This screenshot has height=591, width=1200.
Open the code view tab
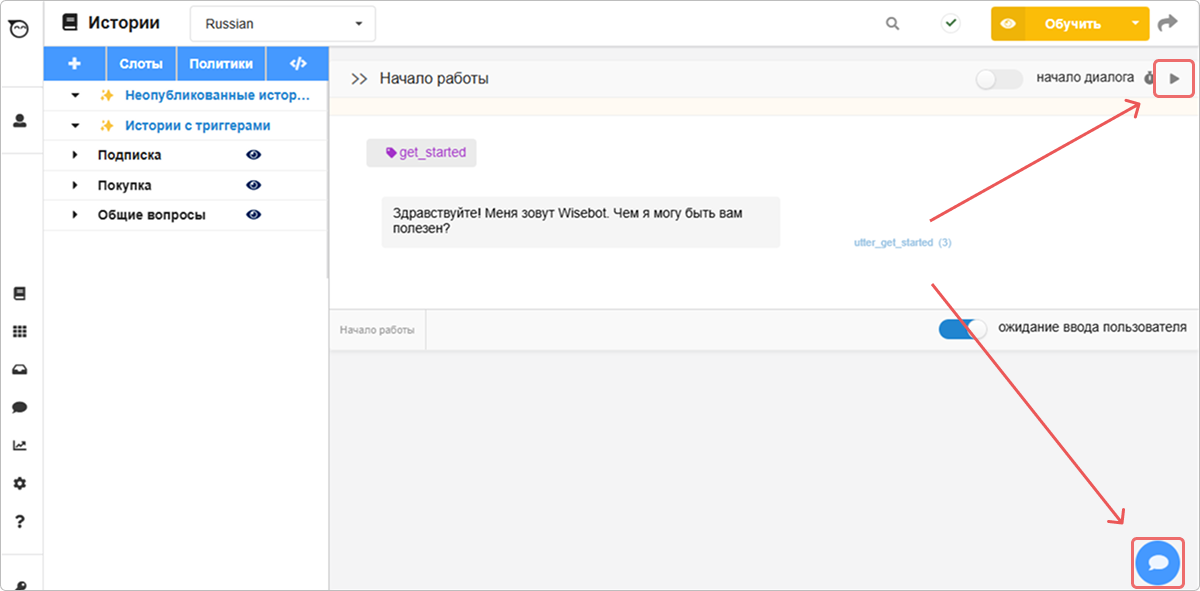click(x=297, y=64)
